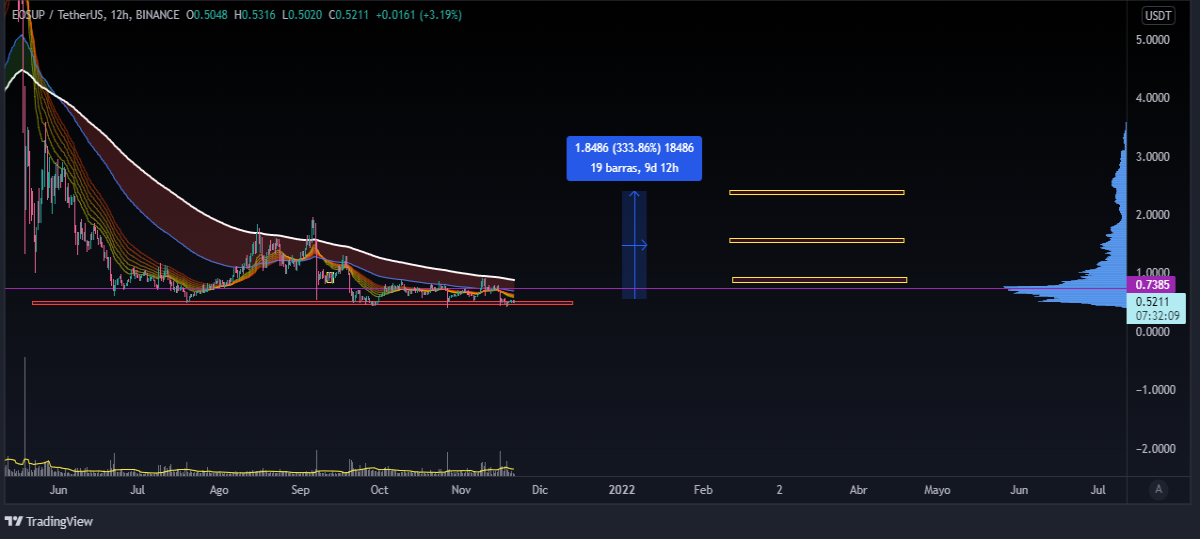Click the Dic label on time axis

click(539, 490)
